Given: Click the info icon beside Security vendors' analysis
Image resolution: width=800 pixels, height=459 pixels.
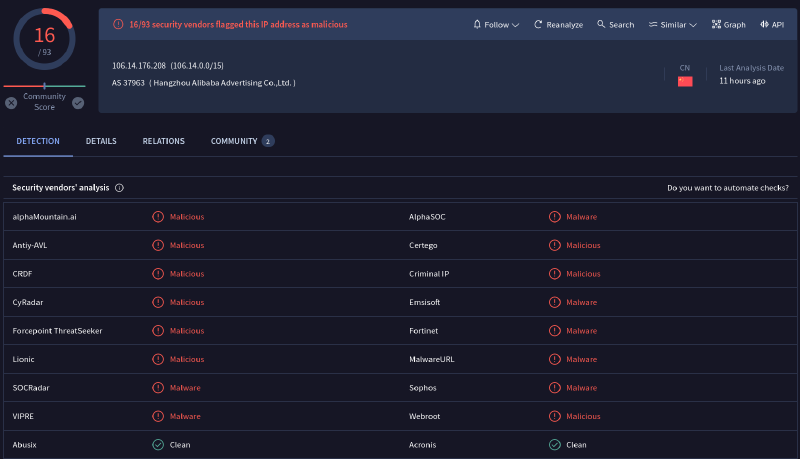Looking at the screenshot, I should 120,188.
